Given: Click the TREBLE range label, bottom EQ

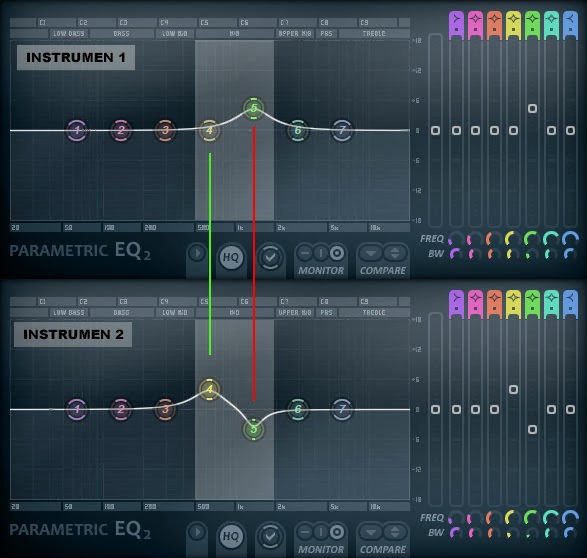Looking at the screenshot, I should pos(374,312).
